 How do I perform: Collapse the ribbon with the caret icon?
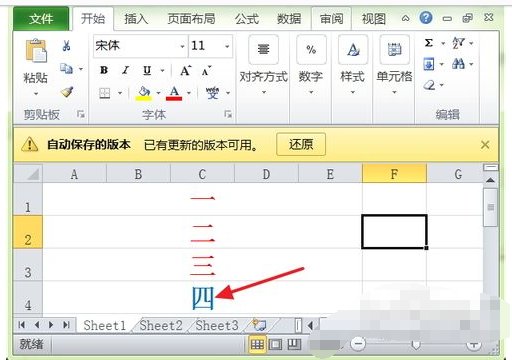click(405, 18)
